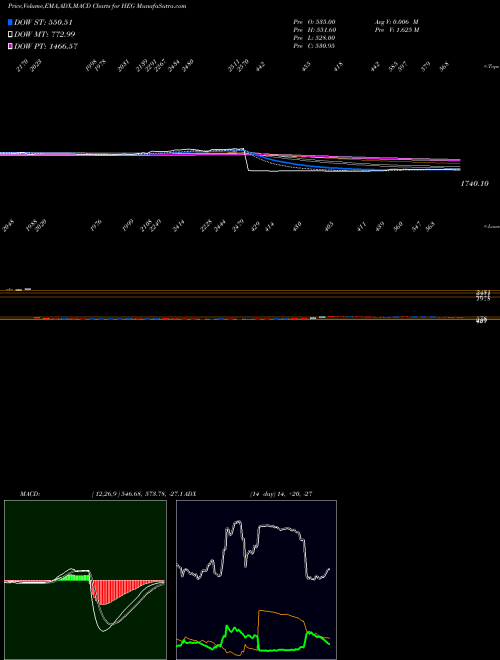Click the 'Pre L: 528.00' value
Image resolution: width=500 pixels, height=660 pixels.
(314, 38)
